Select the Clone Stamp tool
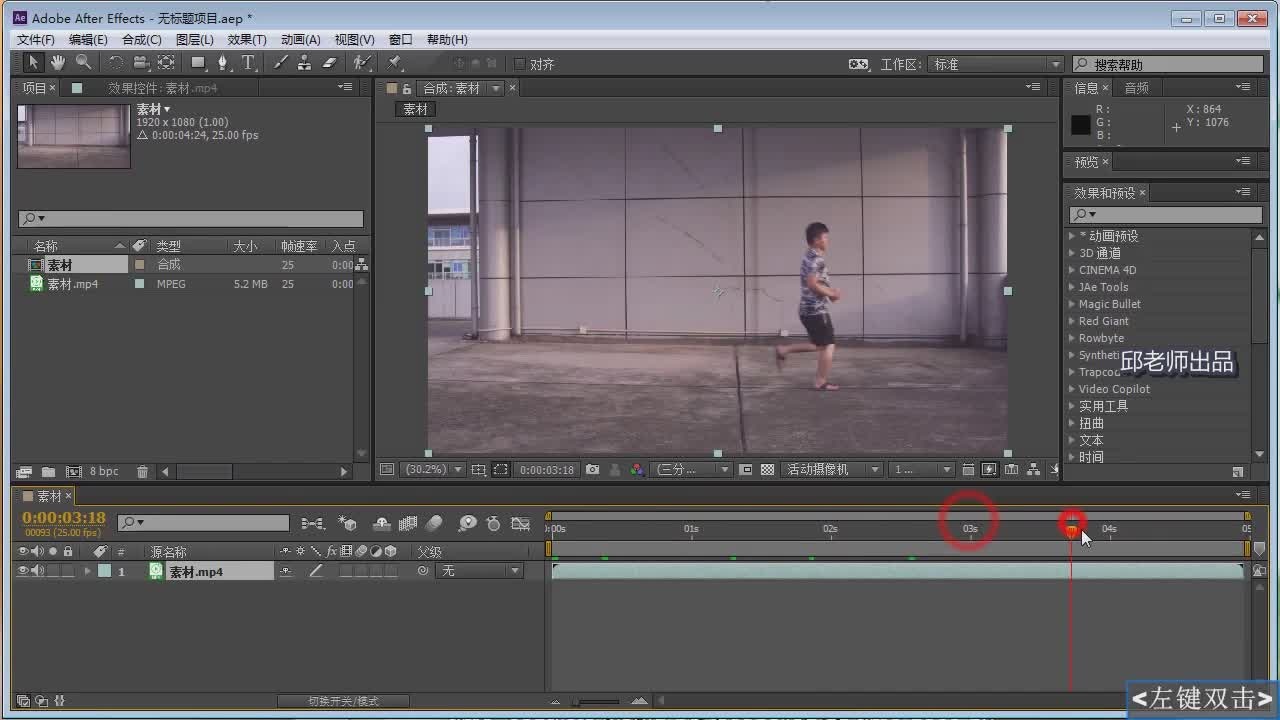Viewport: 1280px width, 720px height. [x=304, y=62]
